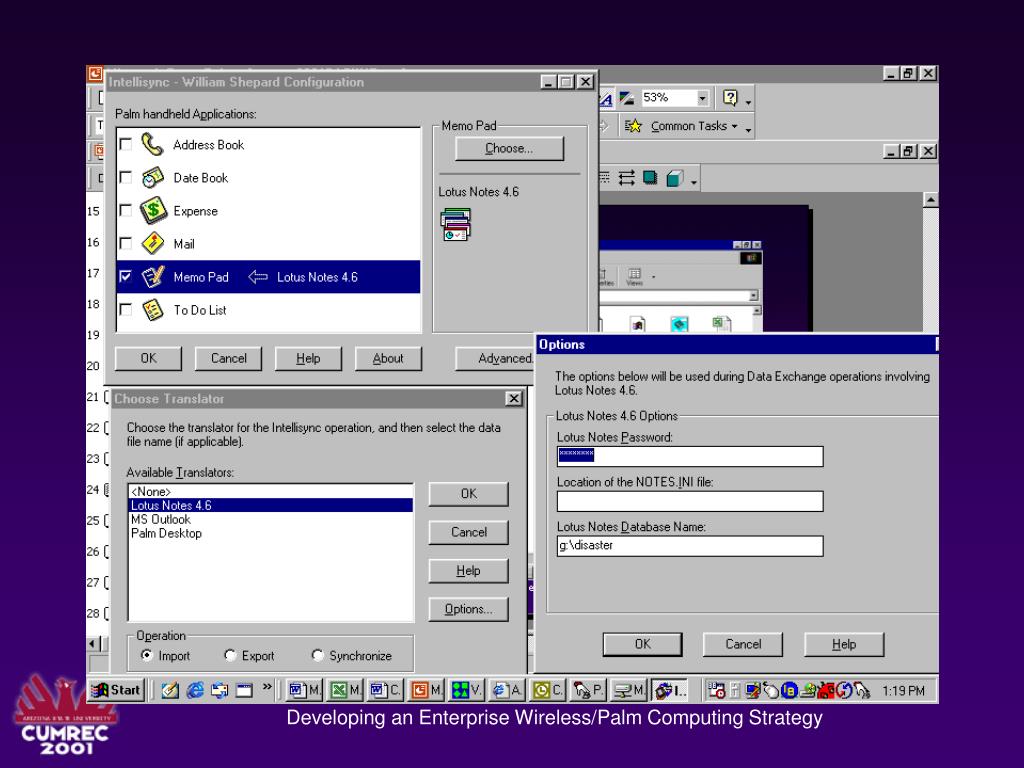Click the Internet Explorer quick launch icon
Screen dimensions: 1024x768
coord(195,690)
